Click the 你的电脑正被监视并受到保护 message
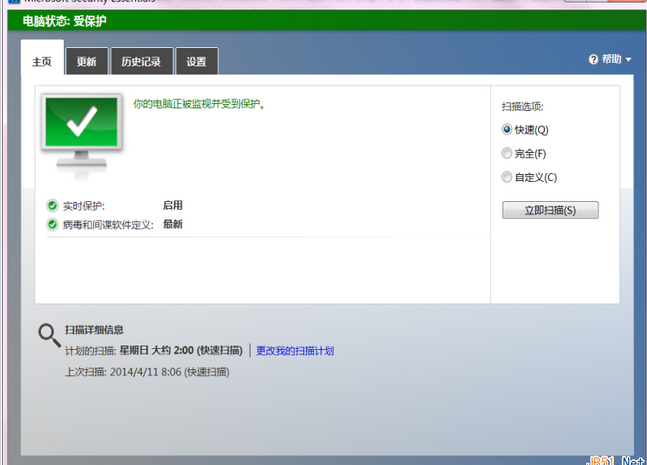647x465 pixels. tap(199, 104)
